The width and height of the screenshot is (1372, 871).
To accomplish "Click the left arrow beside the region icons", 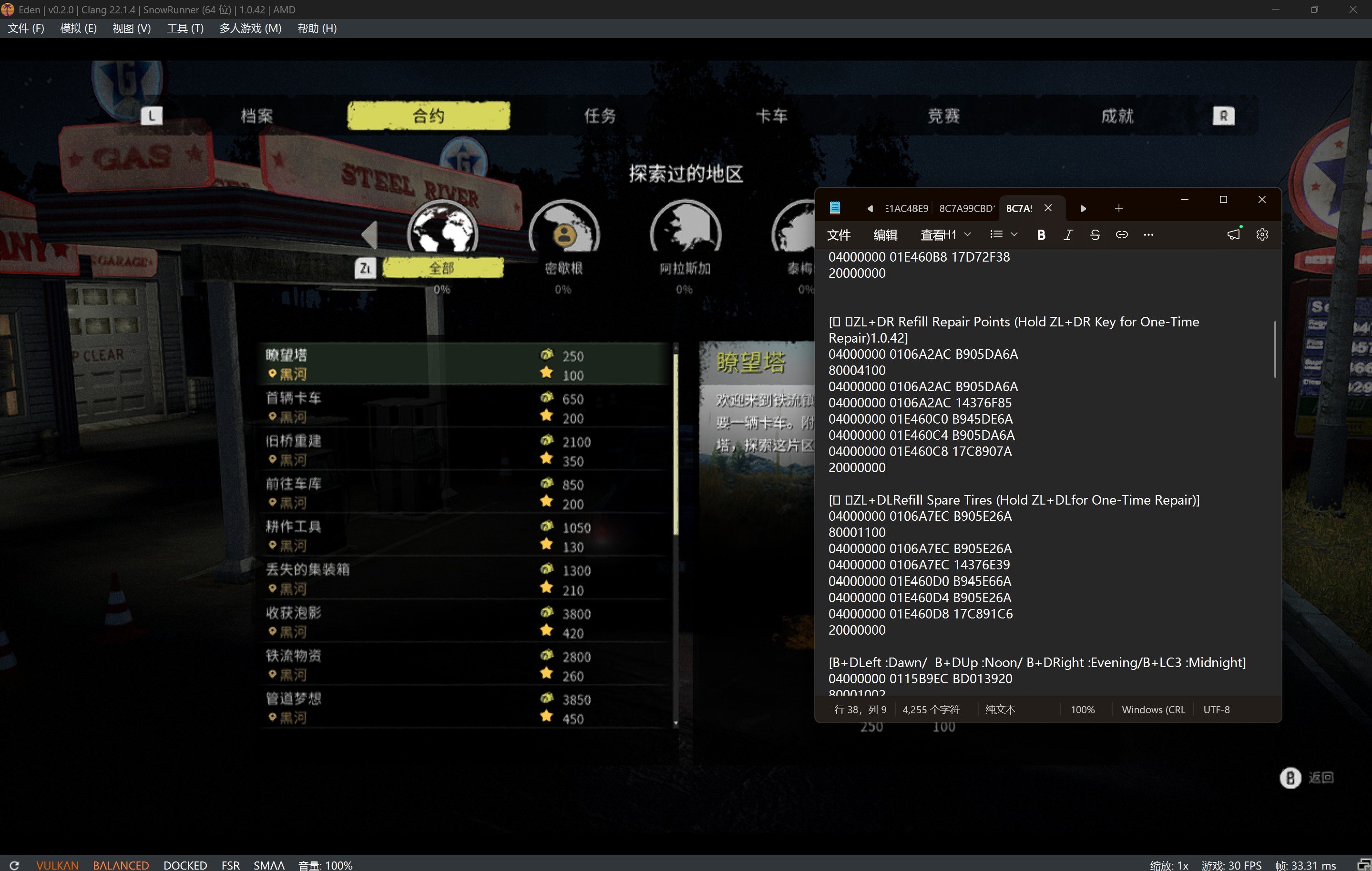I will click(370, 235).
